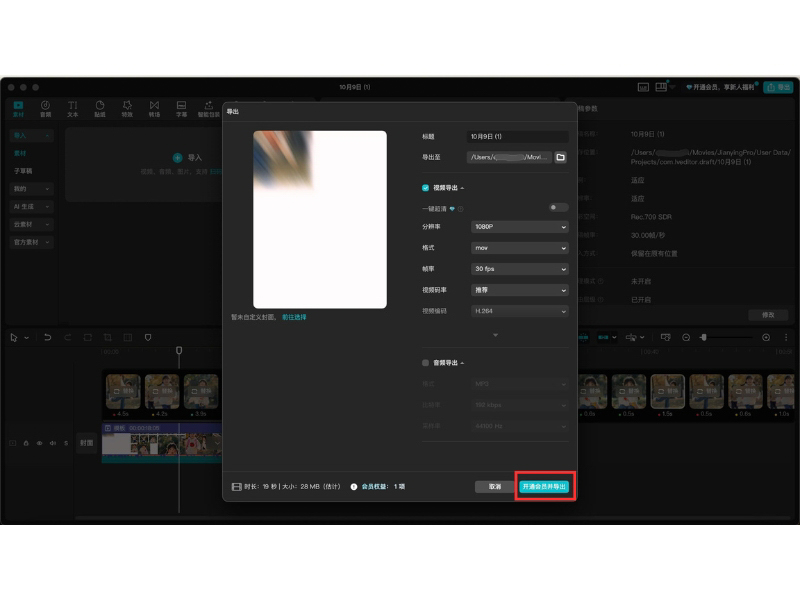This screenshot has width=800, height=600.
Task: Select the 文本 text tool icon
Action: [x=73, y=108]
